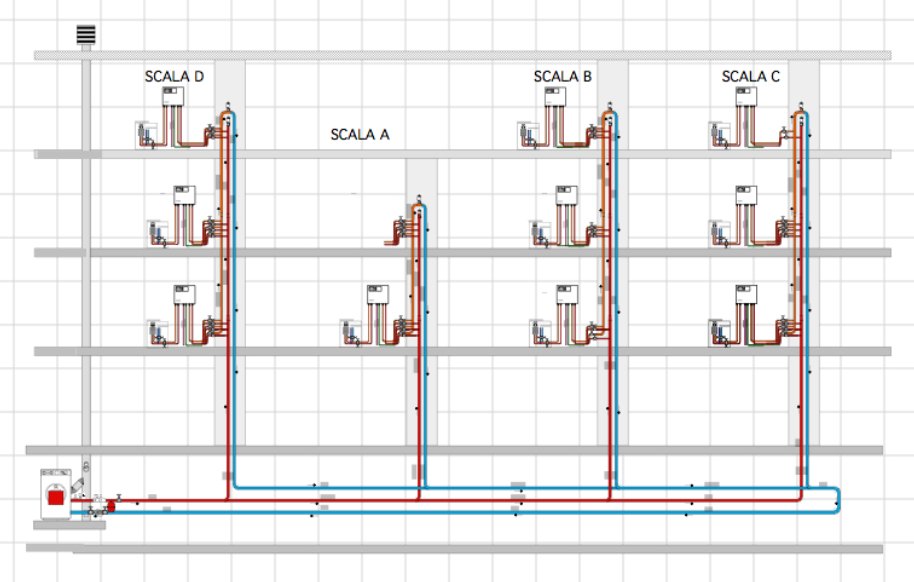The image size is (914, 582).
Task: Select the air vent atop the Scala D riser
Action: pyautogui.click(x=227, y=106)
